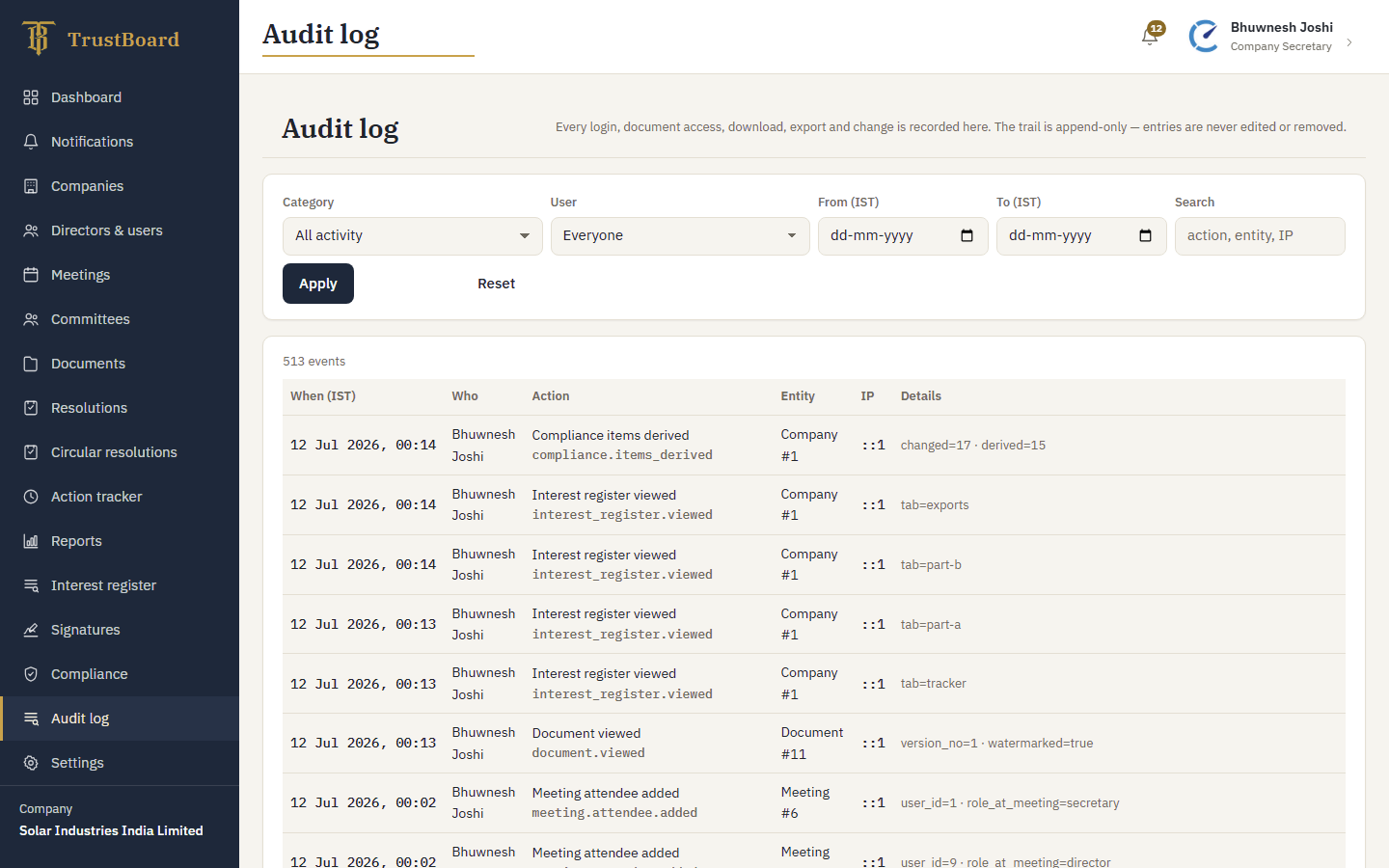1389x868 pixels.
Task: Click 'changed=17 · derived=15' details text
Action: click(x=973, y=446)
